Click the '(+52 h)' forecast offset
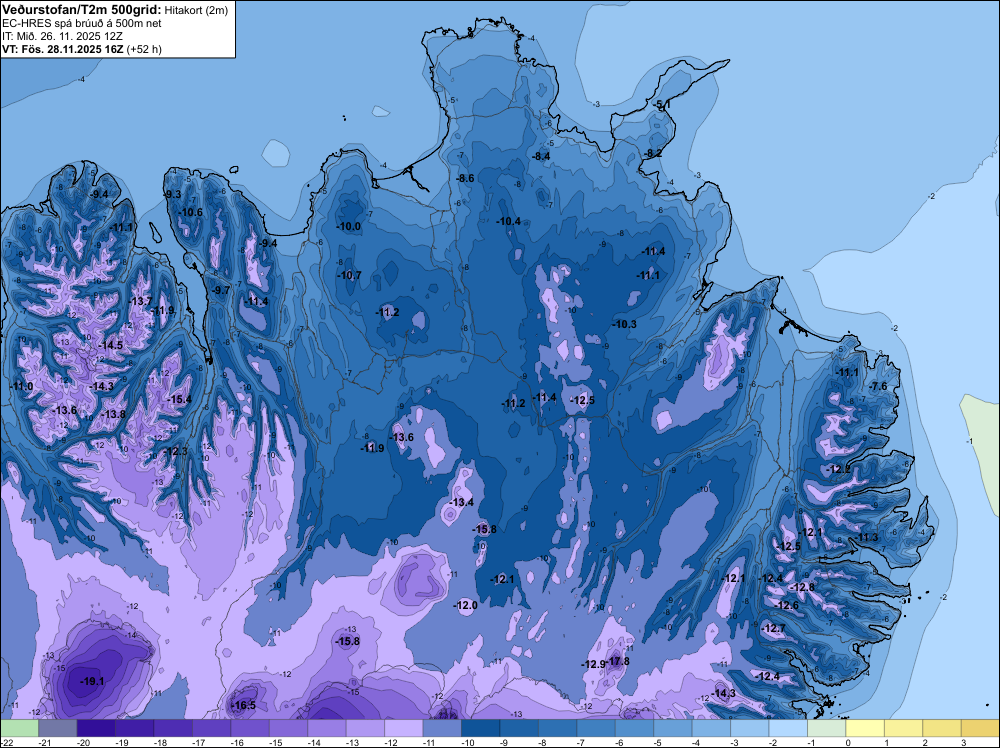Screen dimensions: 1000x748 tap(144, 49)
